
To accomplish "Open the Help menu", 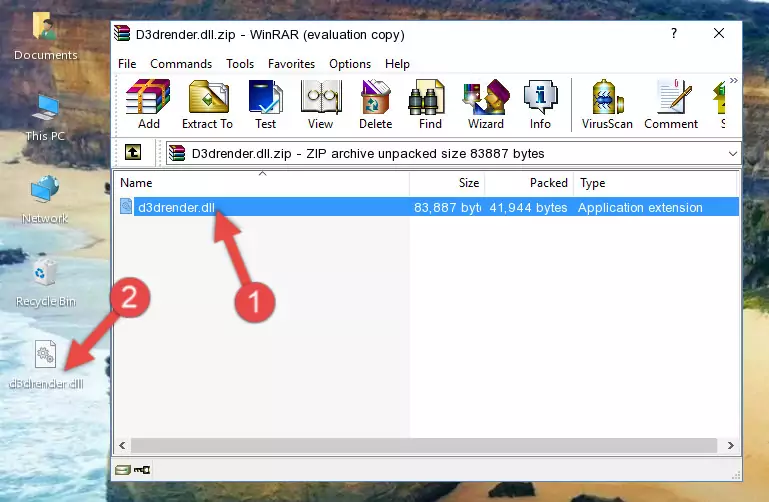I will [397, 64].
